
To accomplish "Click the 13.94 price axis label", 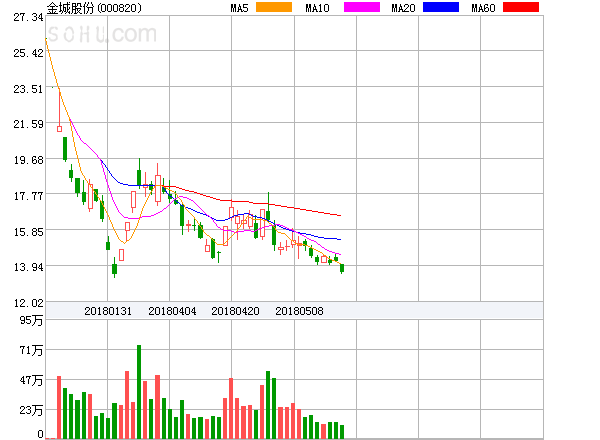I will coord(28,267).
